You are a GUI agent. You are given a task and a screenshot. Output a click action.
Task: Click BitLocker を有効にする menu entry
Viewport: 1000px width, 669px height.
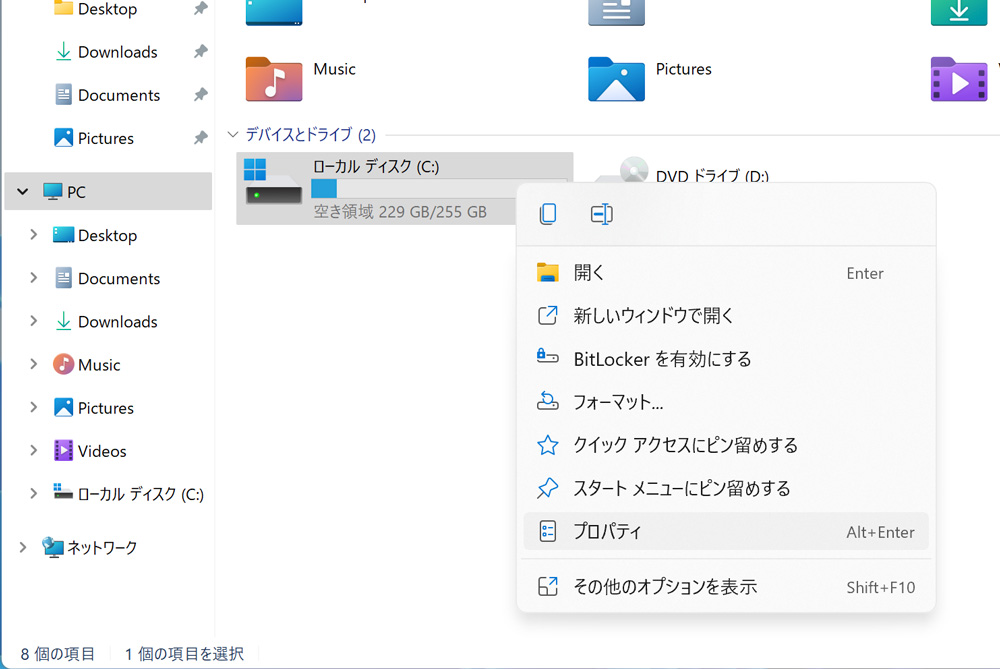pos(662,359)
